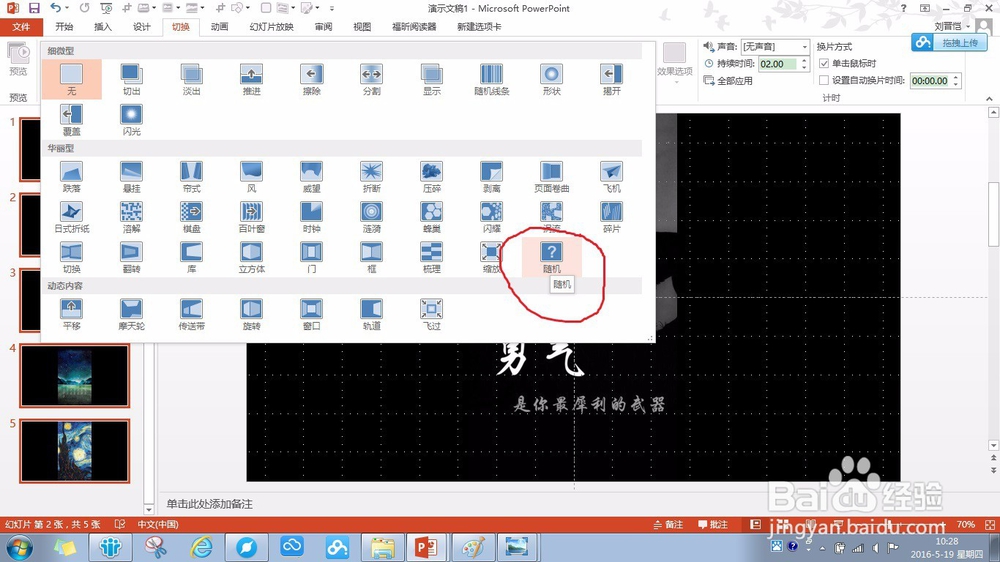Apply the 时钟 clock transition
This screenshot has height=562, width=1000.
point(311,217)
